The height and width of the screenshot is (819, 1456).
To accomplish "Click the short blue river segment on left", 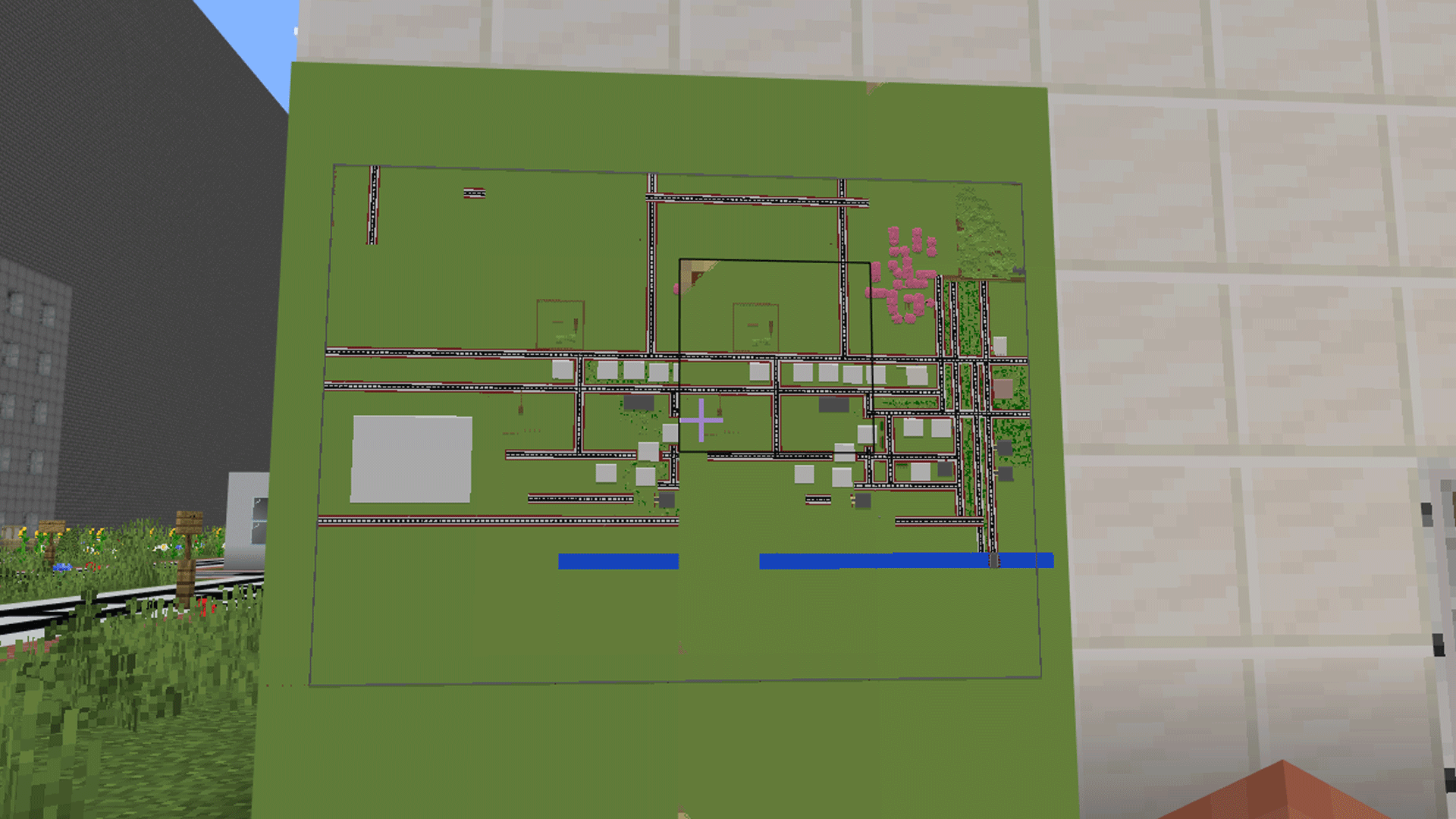I will 618,561.
